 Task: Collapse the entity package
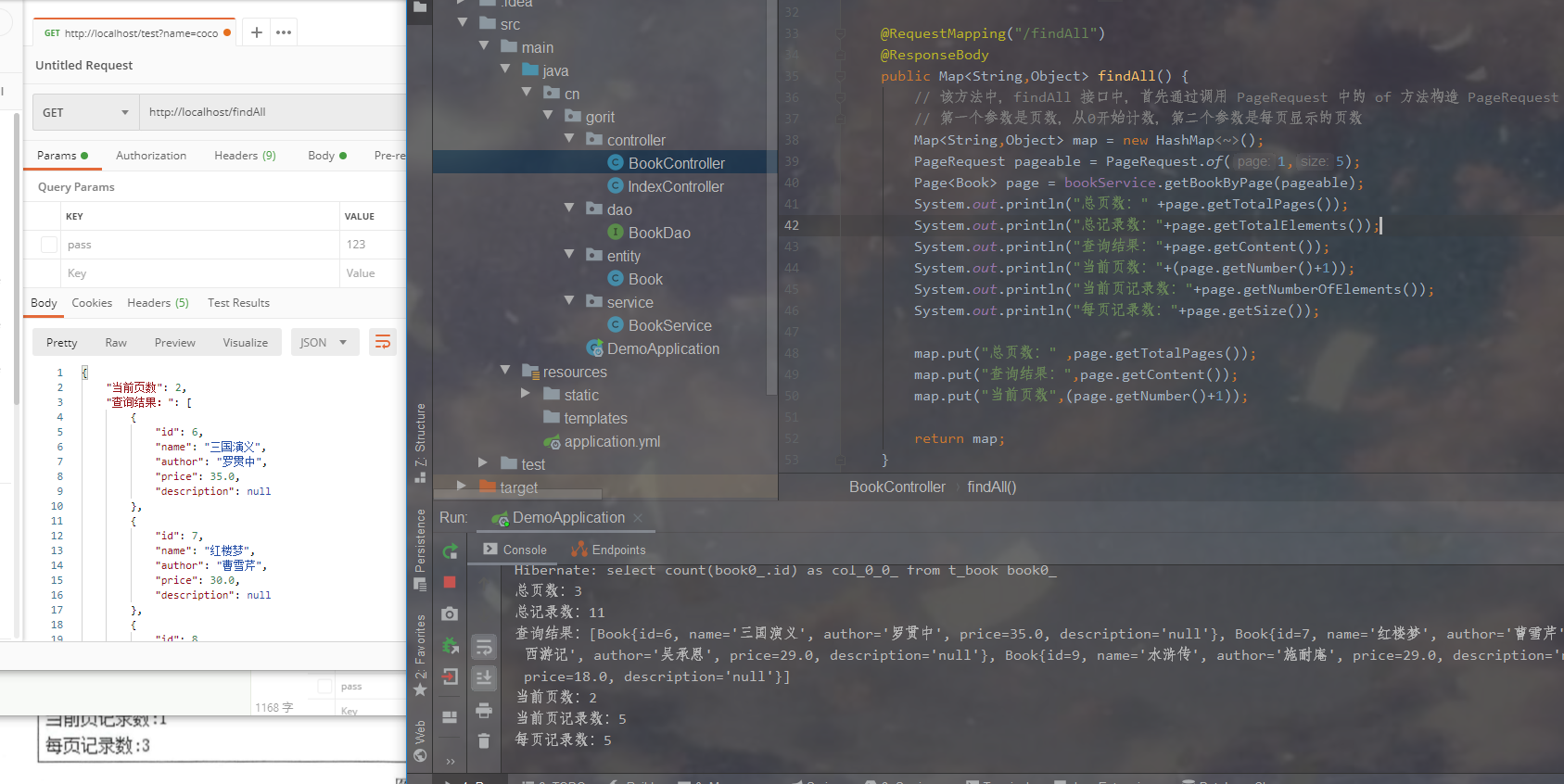[x=569, y=254]
